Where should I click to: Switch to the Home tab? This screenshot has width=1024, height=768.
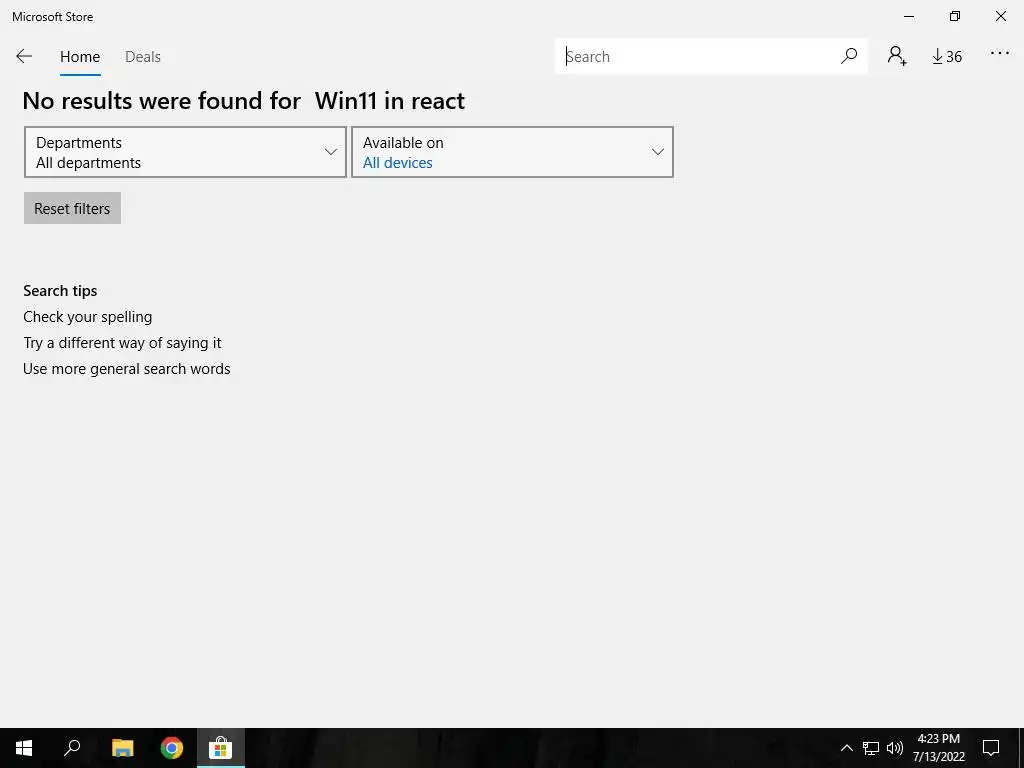[80, 57]
